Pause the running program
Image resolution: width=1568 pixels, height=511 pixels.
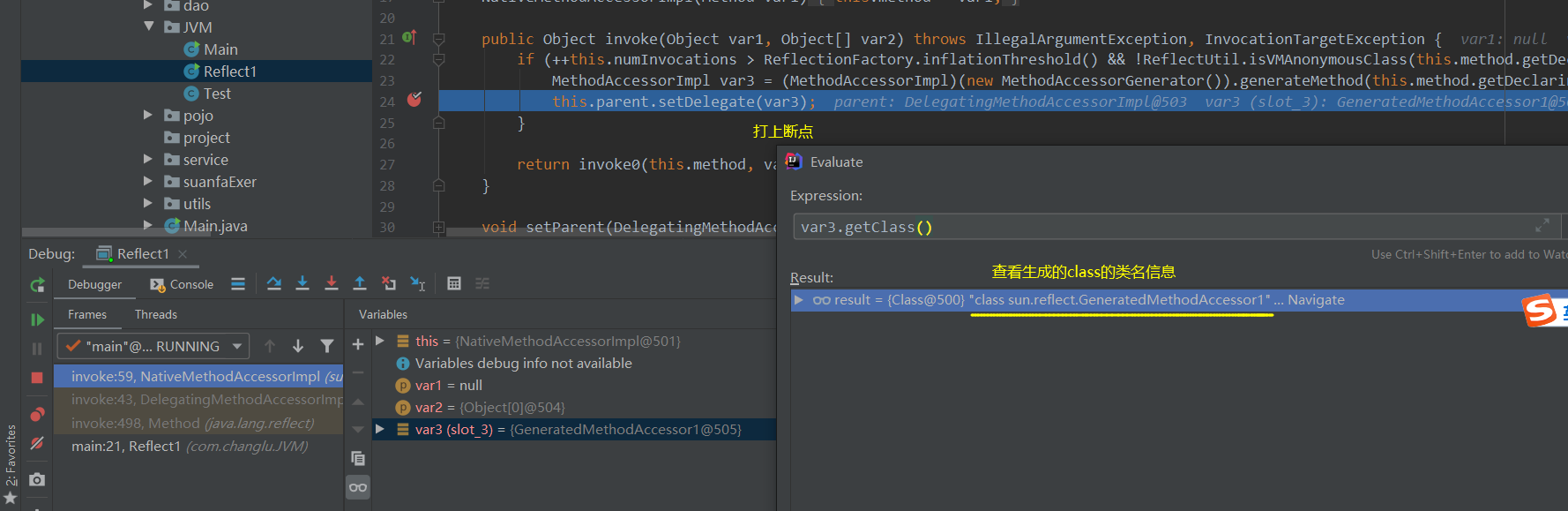point(37,349)
